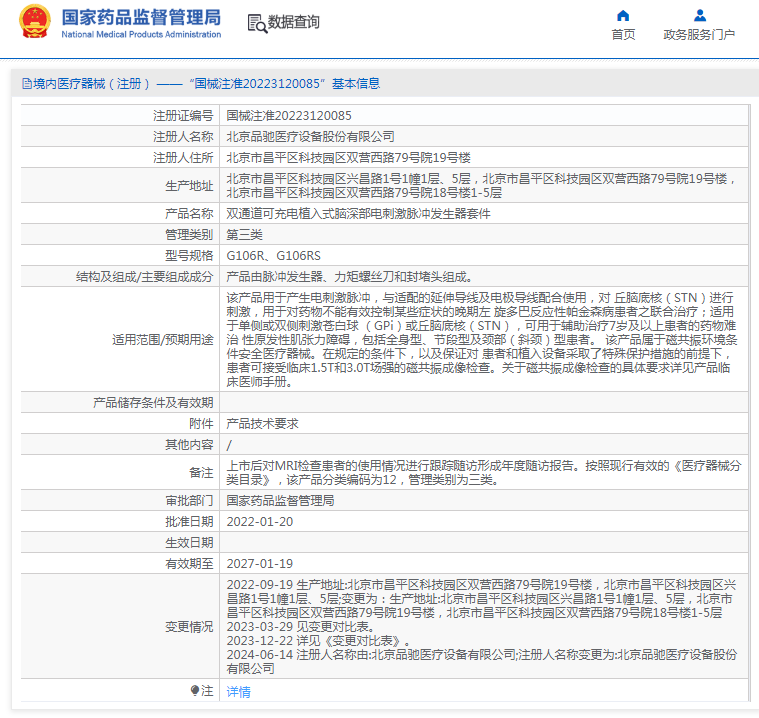Open the 详情 link
The height and width of the screenshot is (718, 759).
[x=239, y=691]
